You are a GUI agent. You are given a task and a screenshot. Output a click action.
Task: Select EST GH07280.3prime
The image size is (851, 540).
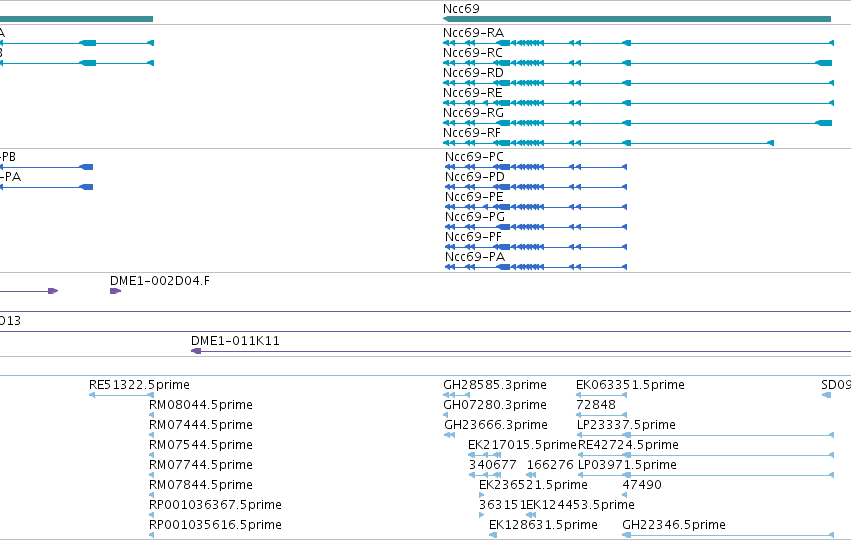[495, 405]
